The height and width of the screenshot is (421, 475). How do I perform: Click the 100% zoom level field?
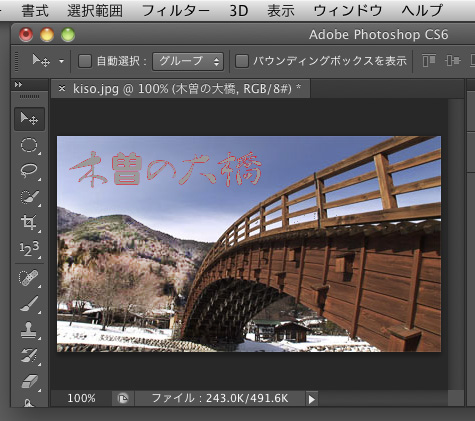81,399
